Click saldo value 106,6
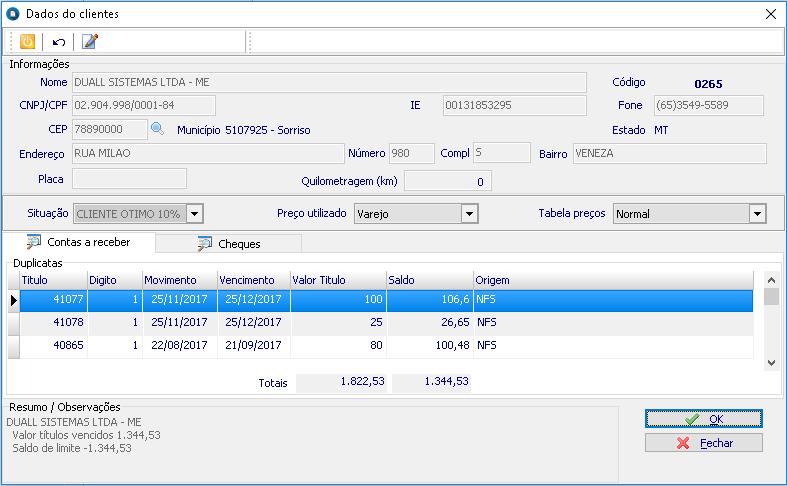 point(430,300)
